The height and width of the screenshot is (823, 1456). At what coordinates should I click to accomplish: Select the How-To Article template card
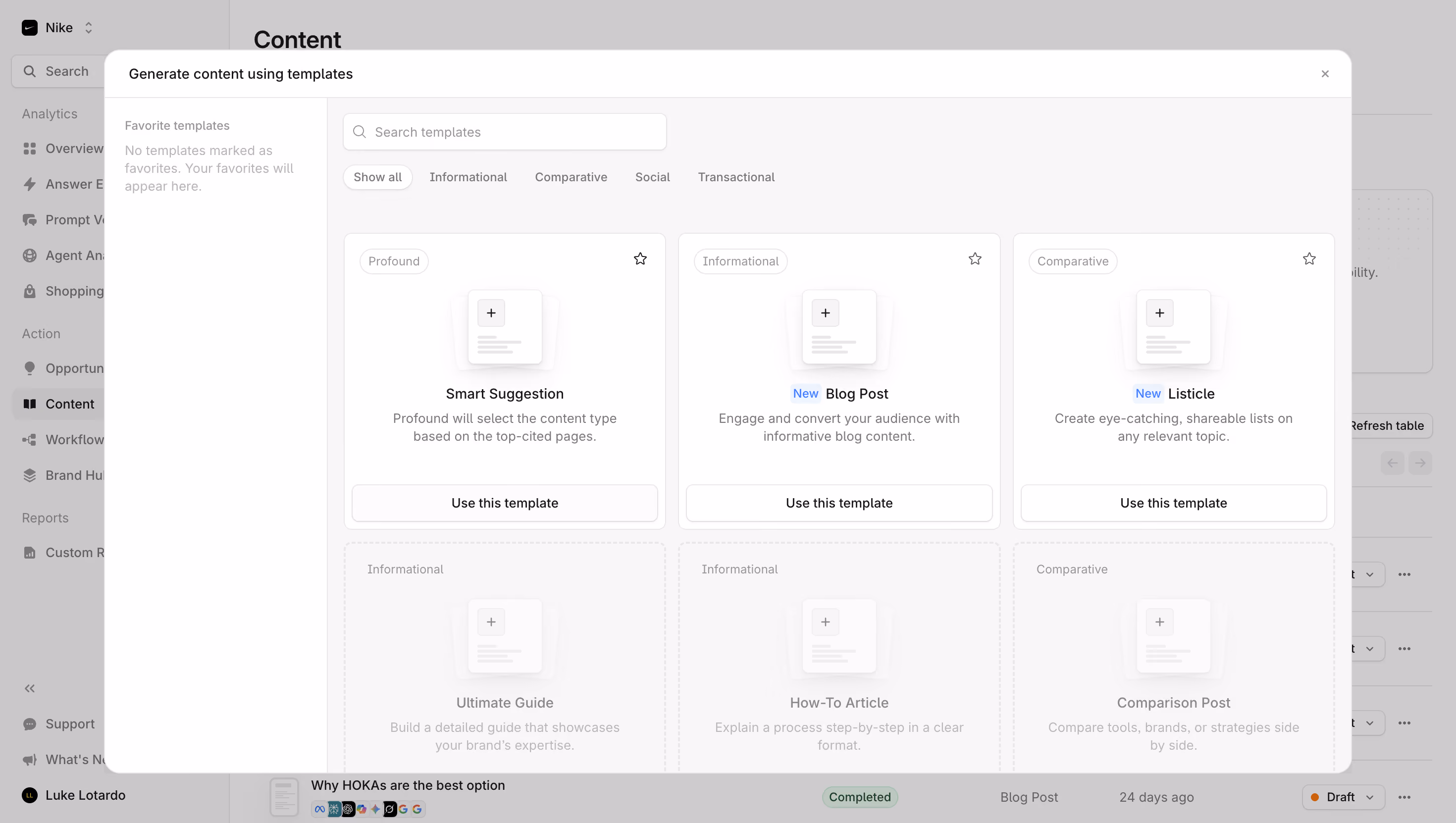click(839, 657)
